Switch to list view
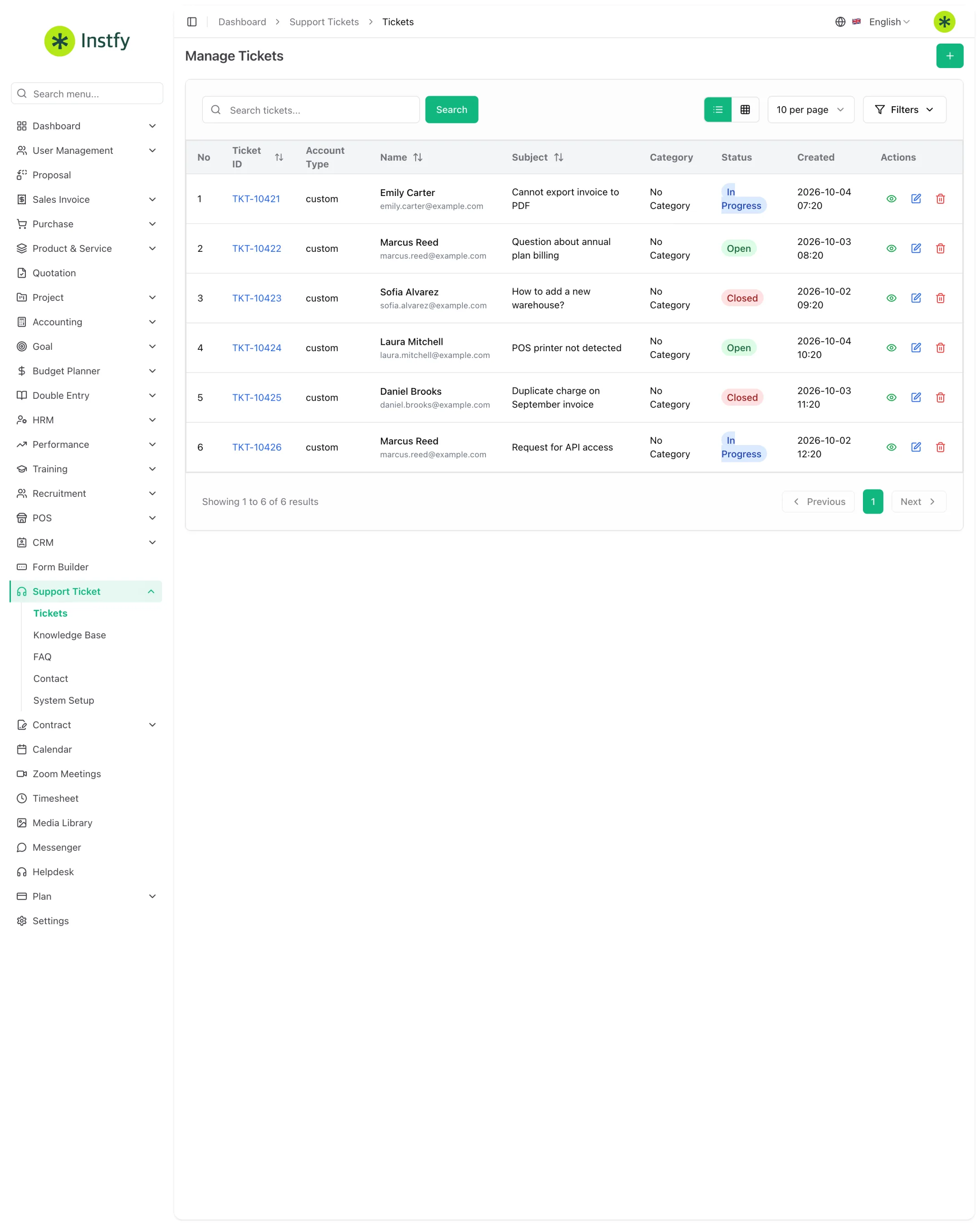The width and height of the screenshot is (980, 1225). pos(717,110)
